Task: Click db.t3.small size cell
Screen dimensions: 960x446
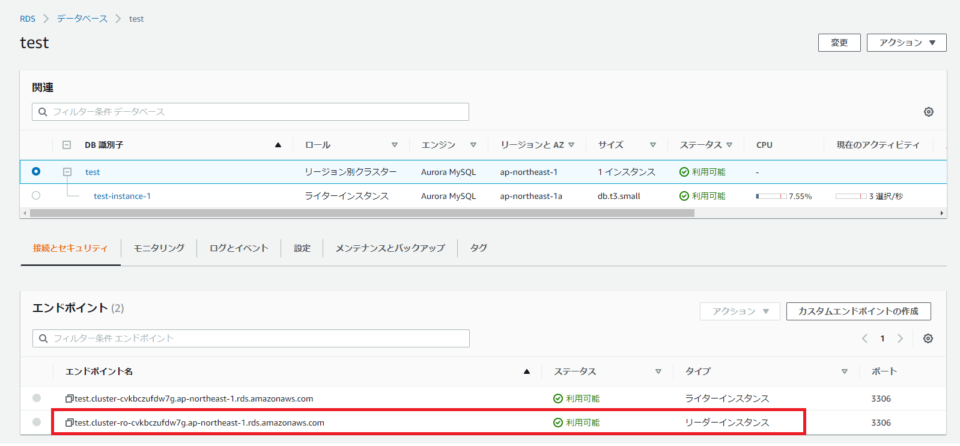Action: tap(621, 196)
